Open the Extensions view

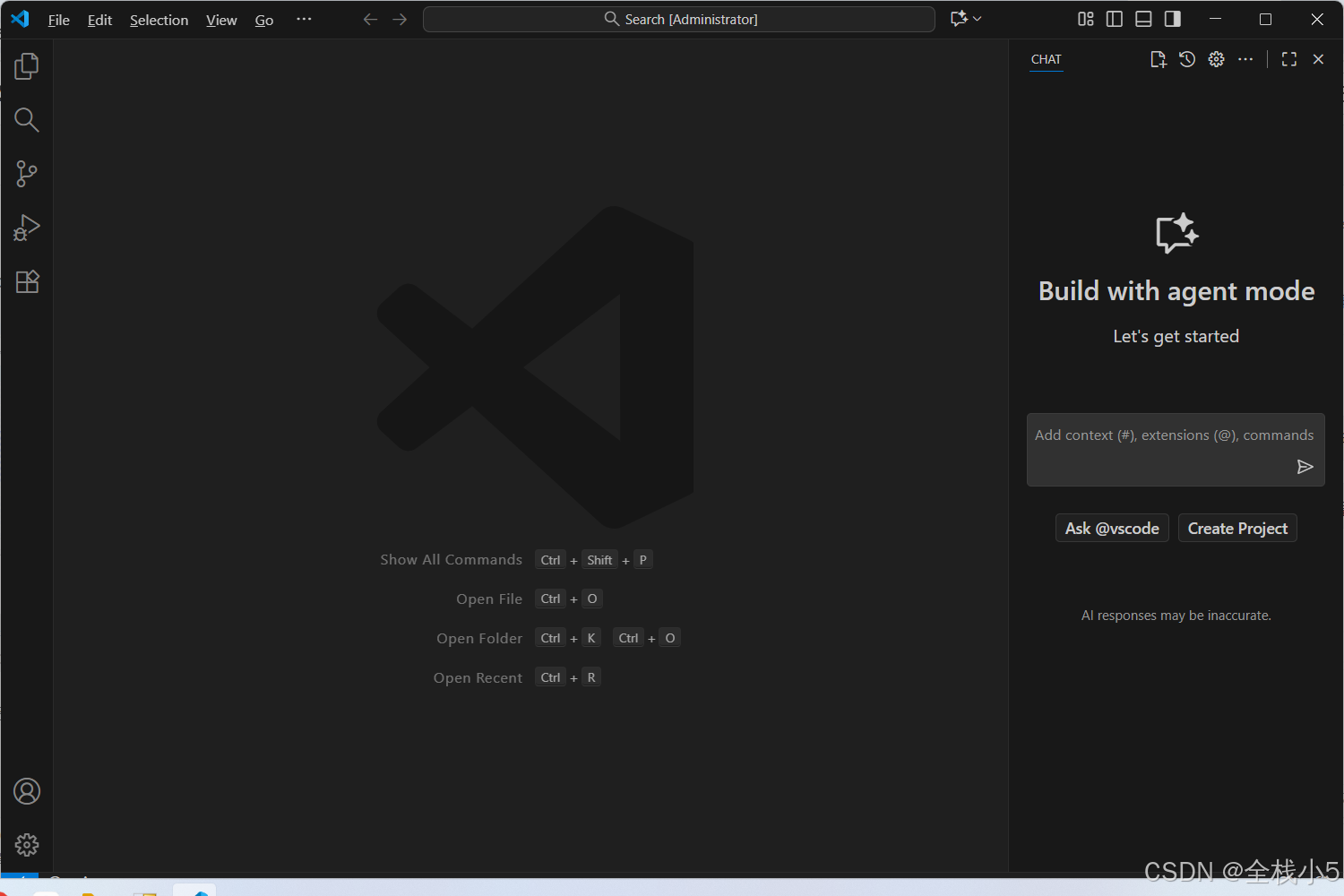(x=27, y=282)
